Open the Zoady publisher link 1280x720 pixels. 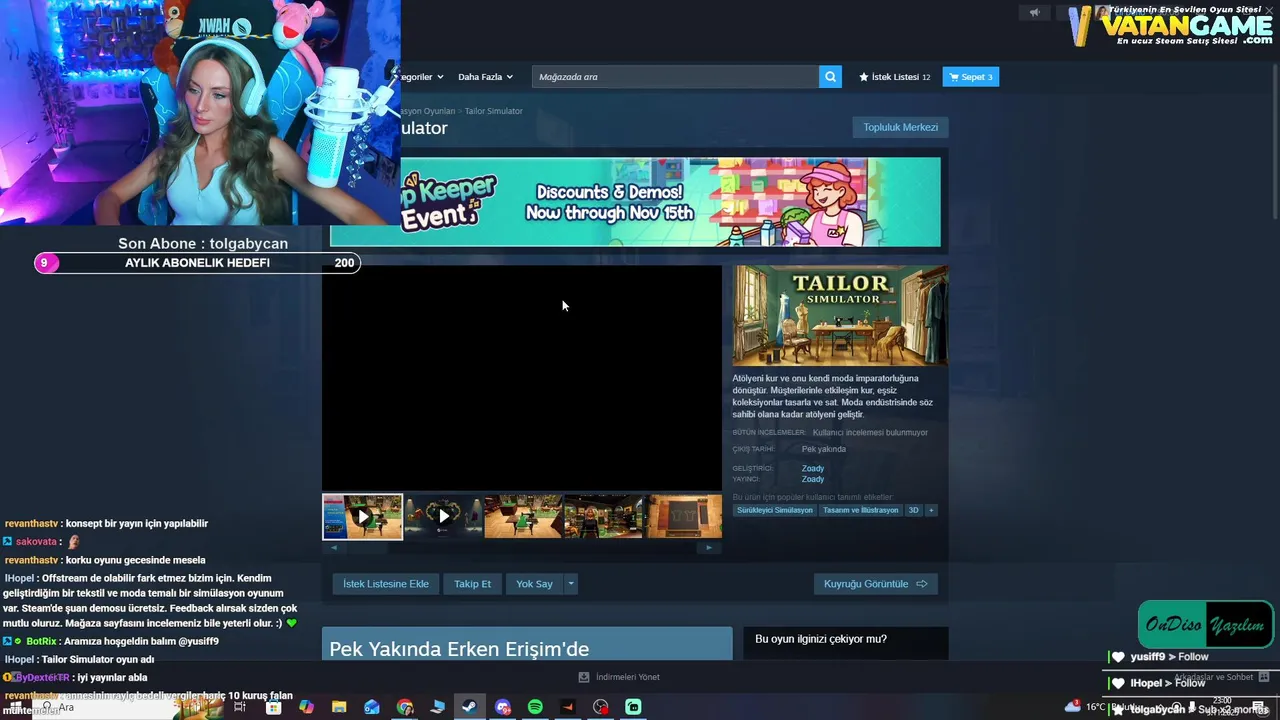pos(813,479)
